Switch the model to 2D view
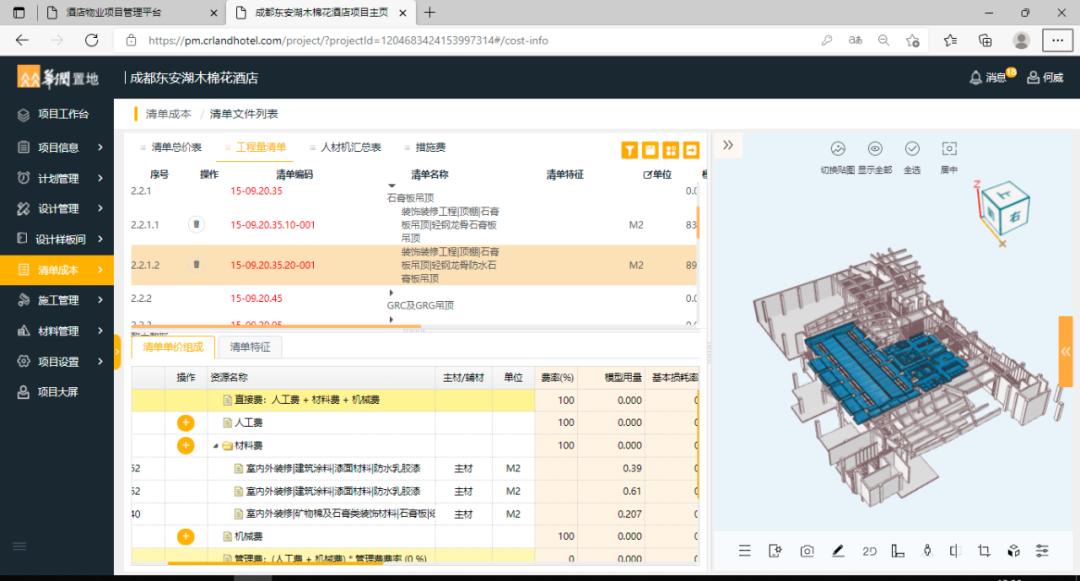Viewport: 1080px width, 581px height. (868, 551)
